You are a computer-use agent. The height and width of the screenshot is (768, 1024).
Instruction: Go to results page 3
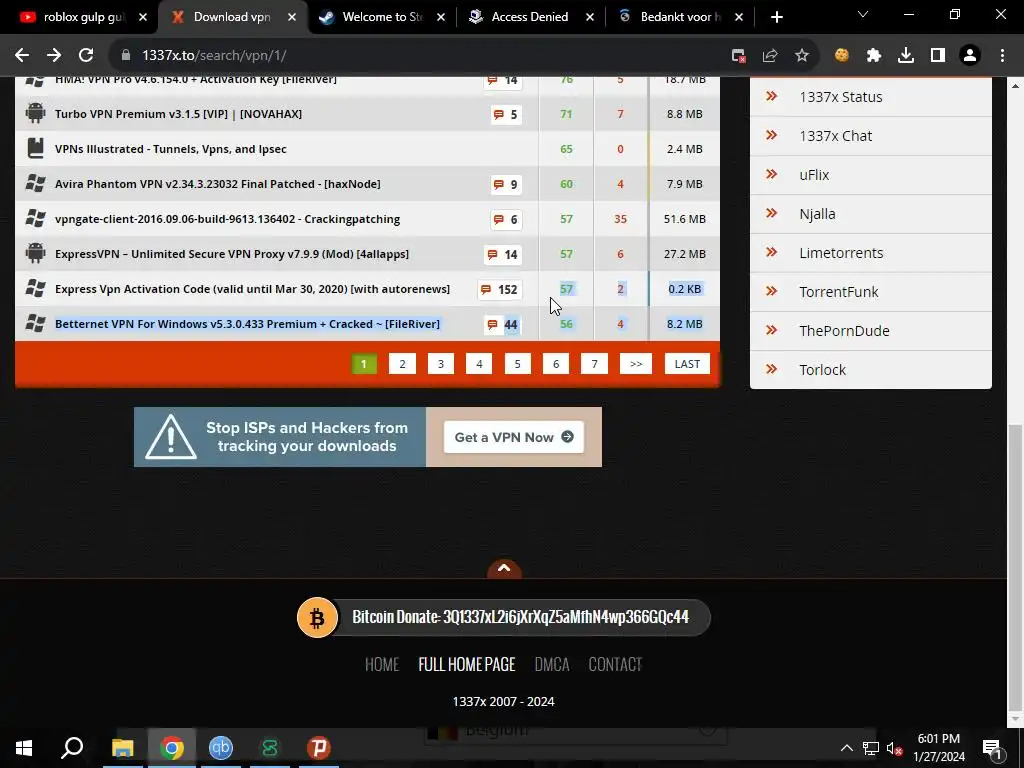[x=441, y=364]
